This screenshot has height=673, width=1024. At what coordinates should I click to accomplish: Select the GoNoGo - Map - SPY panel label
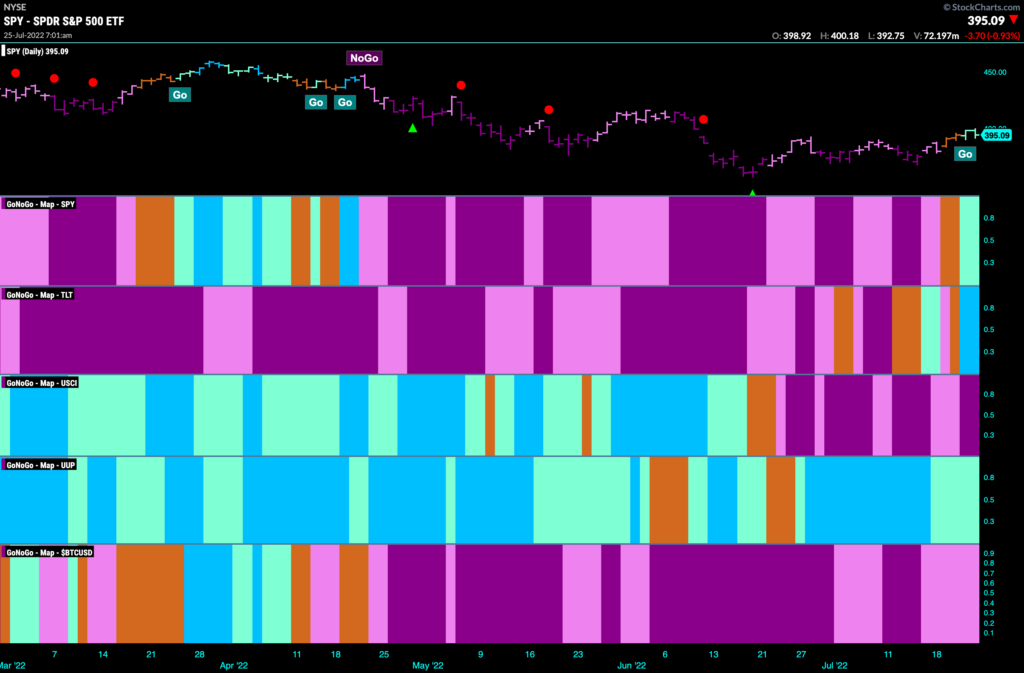(x=40, y=204)
